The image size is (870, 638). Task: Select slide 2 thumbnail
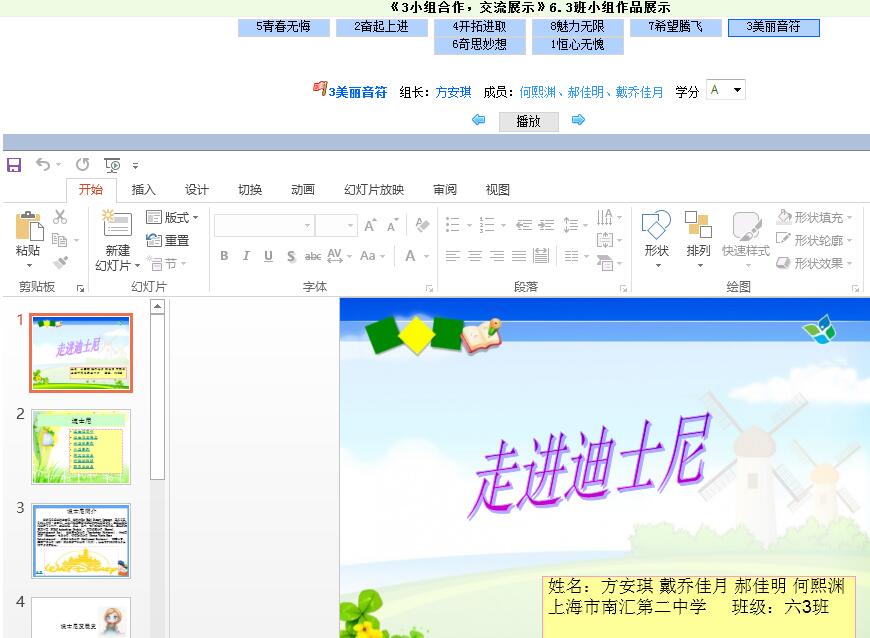tap(81, 447)
